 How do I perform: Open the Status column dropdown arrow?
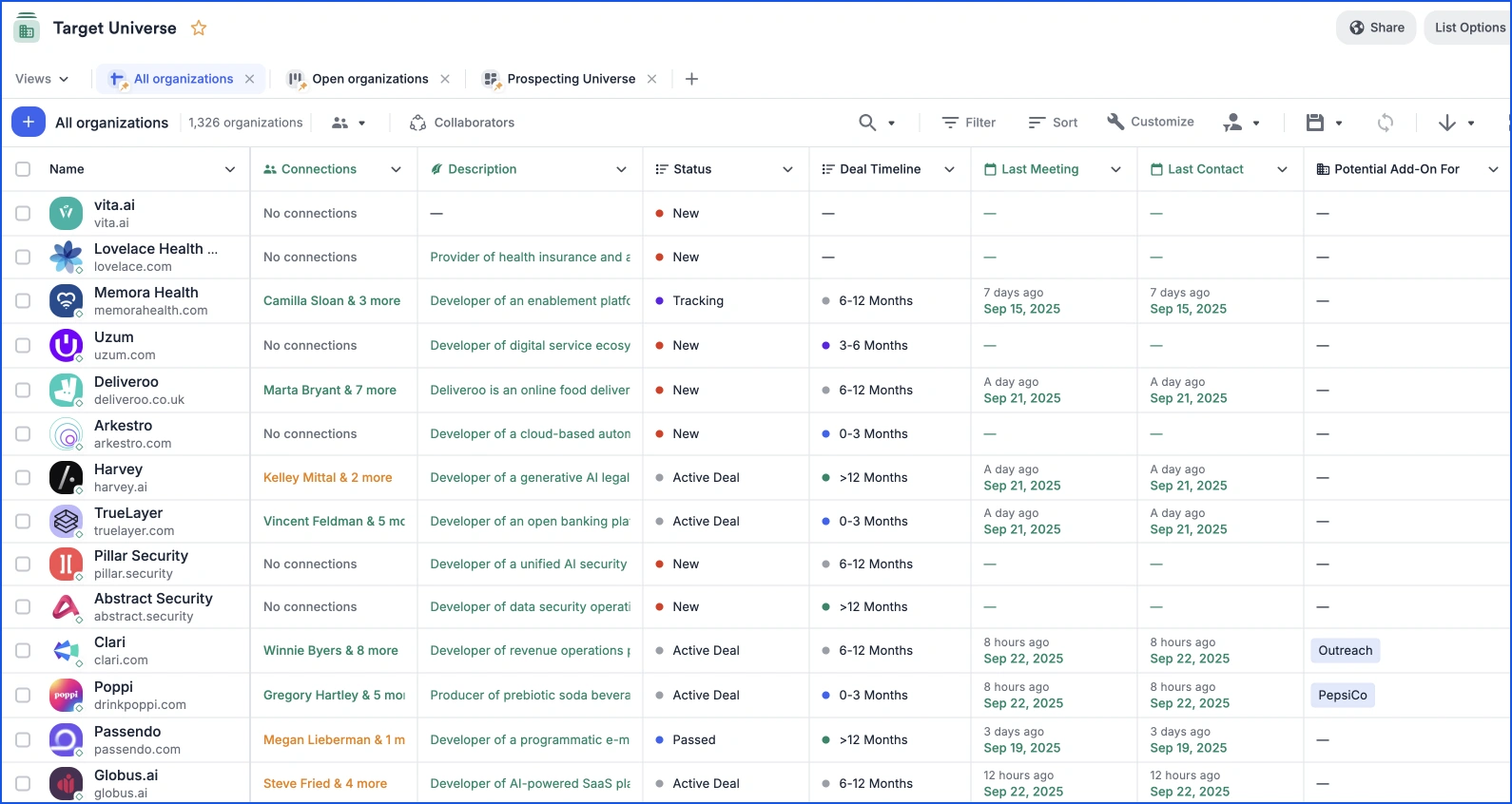click(788, 169)
